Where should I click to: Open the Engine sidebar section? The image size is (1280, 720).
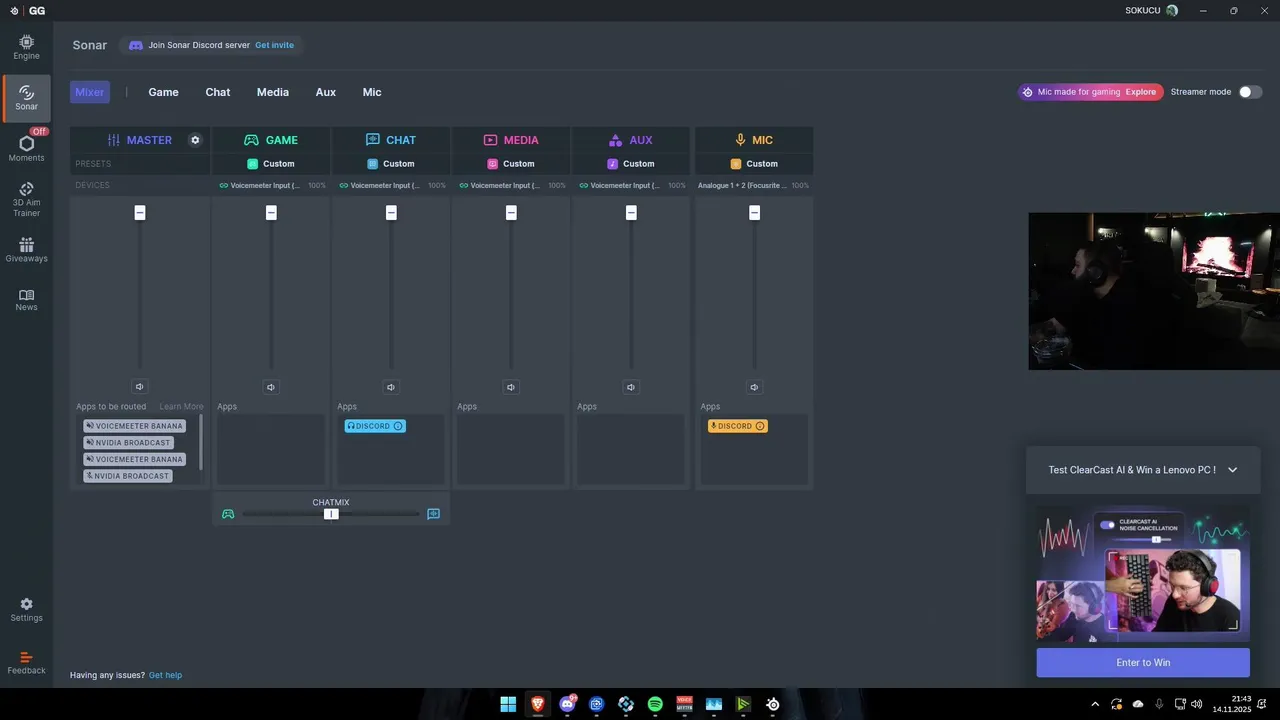click(26, 47)
